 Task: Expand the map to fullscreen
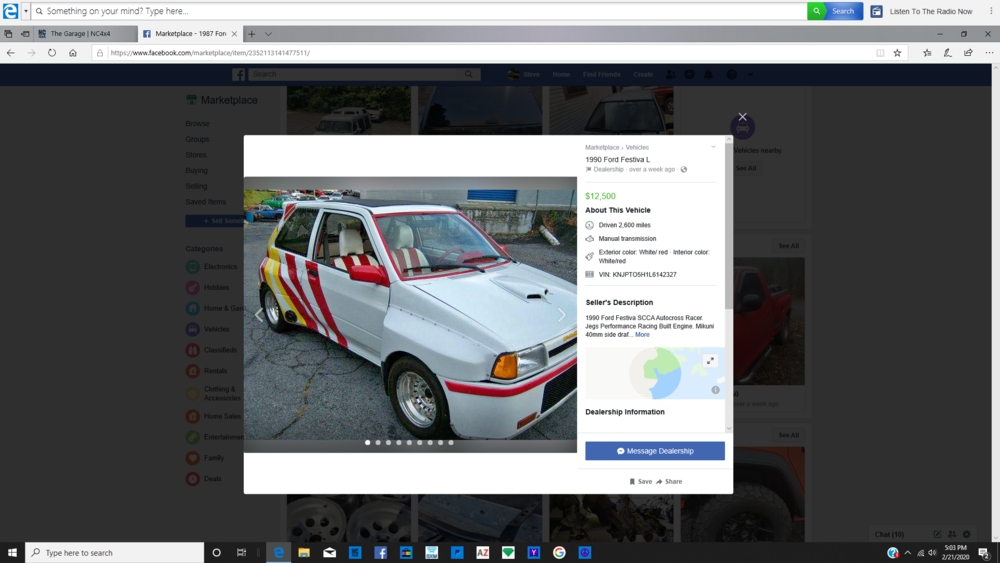[710, 361]
